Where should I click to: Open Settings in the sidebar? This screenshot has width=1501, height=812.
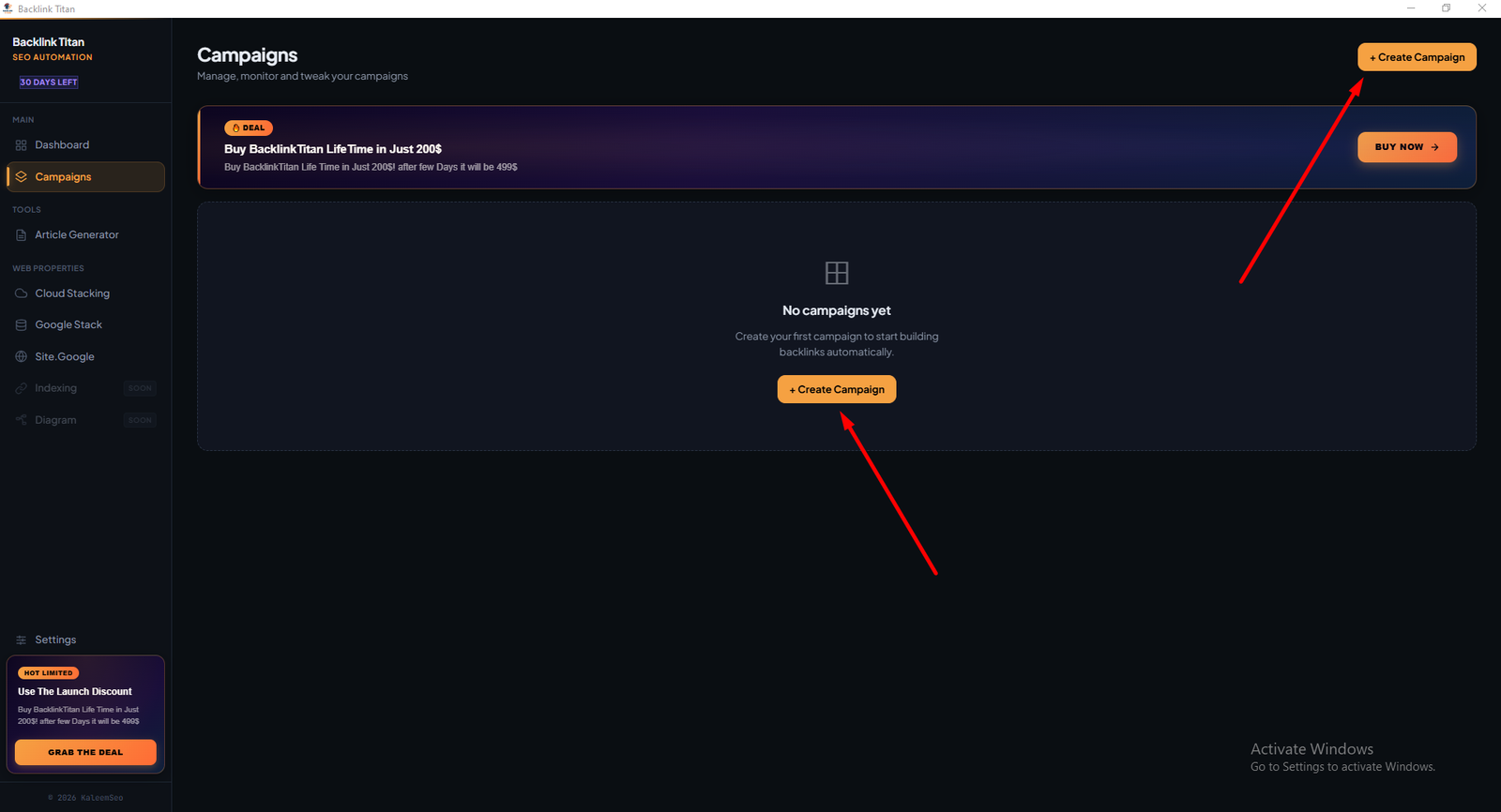pyautogui.click(x=85, y=639)
